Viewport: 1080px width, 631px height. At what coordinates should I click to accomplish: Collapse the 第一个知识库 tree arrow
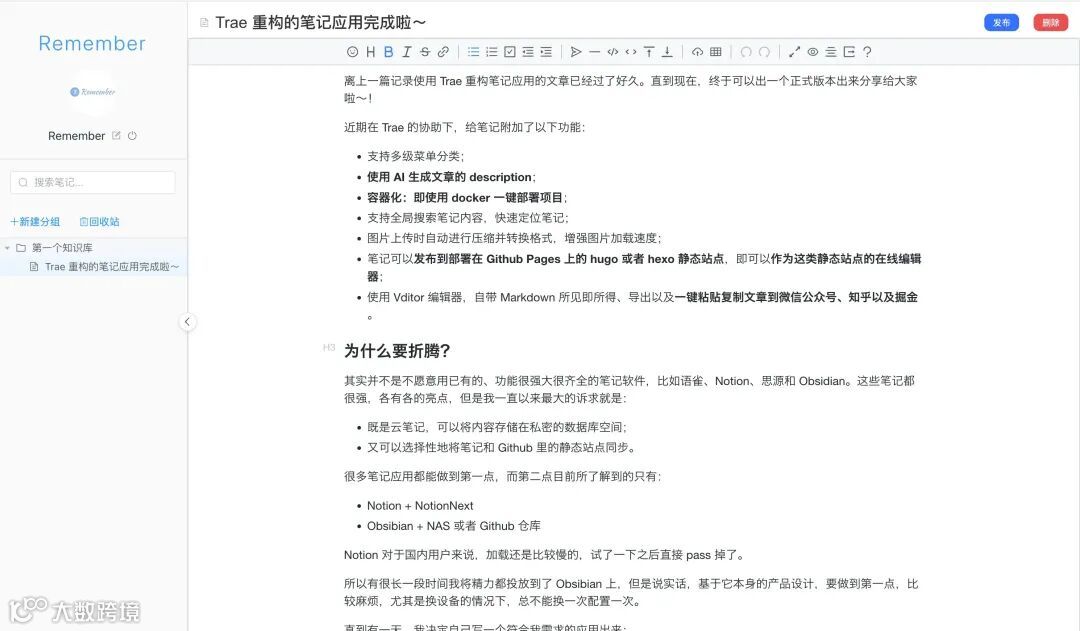8,248
